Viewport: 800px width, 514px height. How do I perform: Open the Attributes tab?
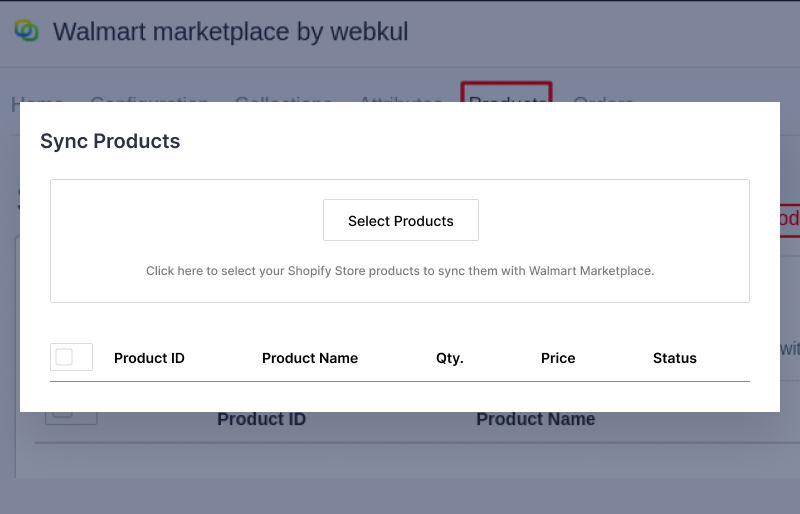[x=400, y=99]
